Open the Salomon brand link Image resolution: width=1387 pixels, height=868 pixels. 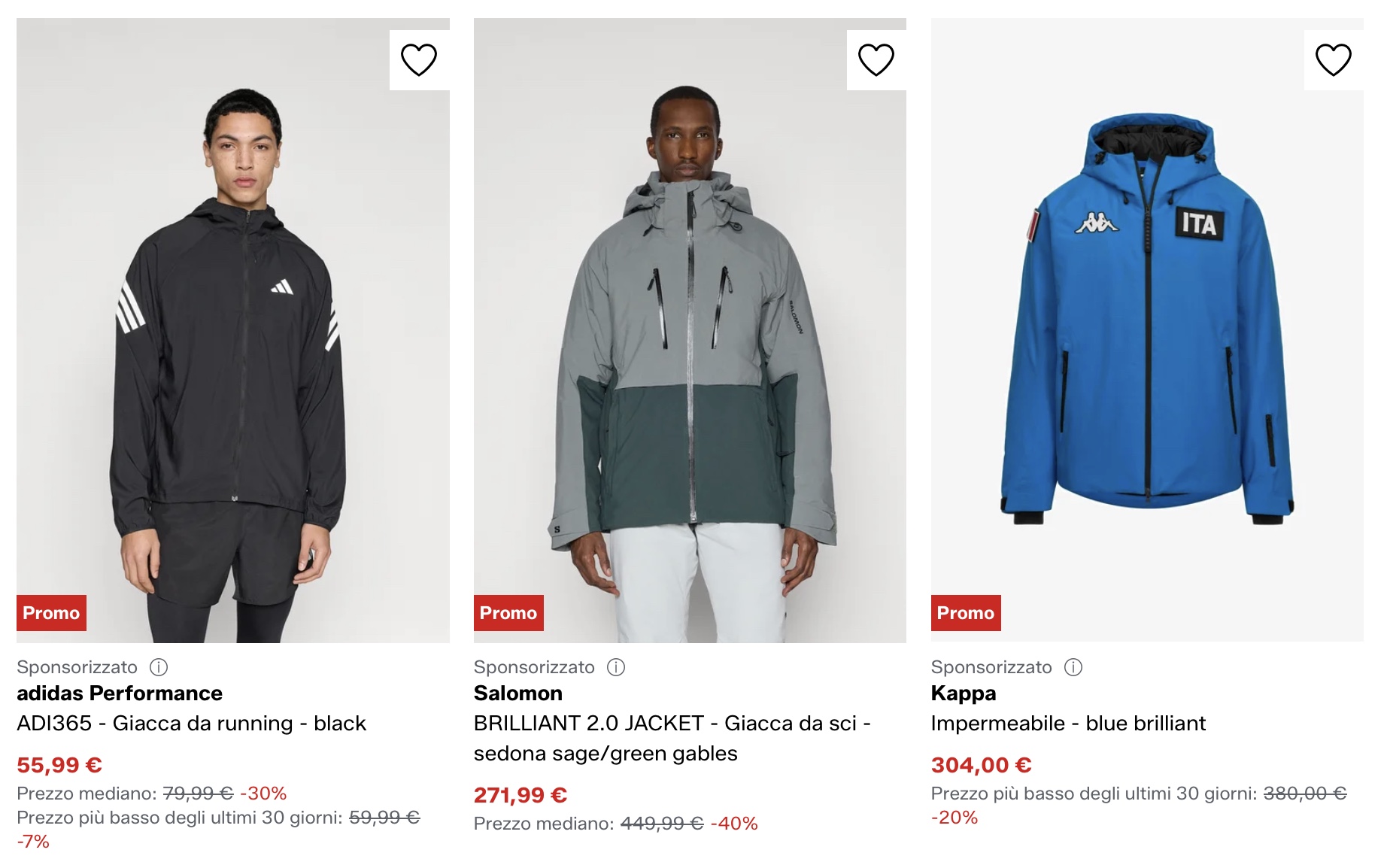point(517,693)
